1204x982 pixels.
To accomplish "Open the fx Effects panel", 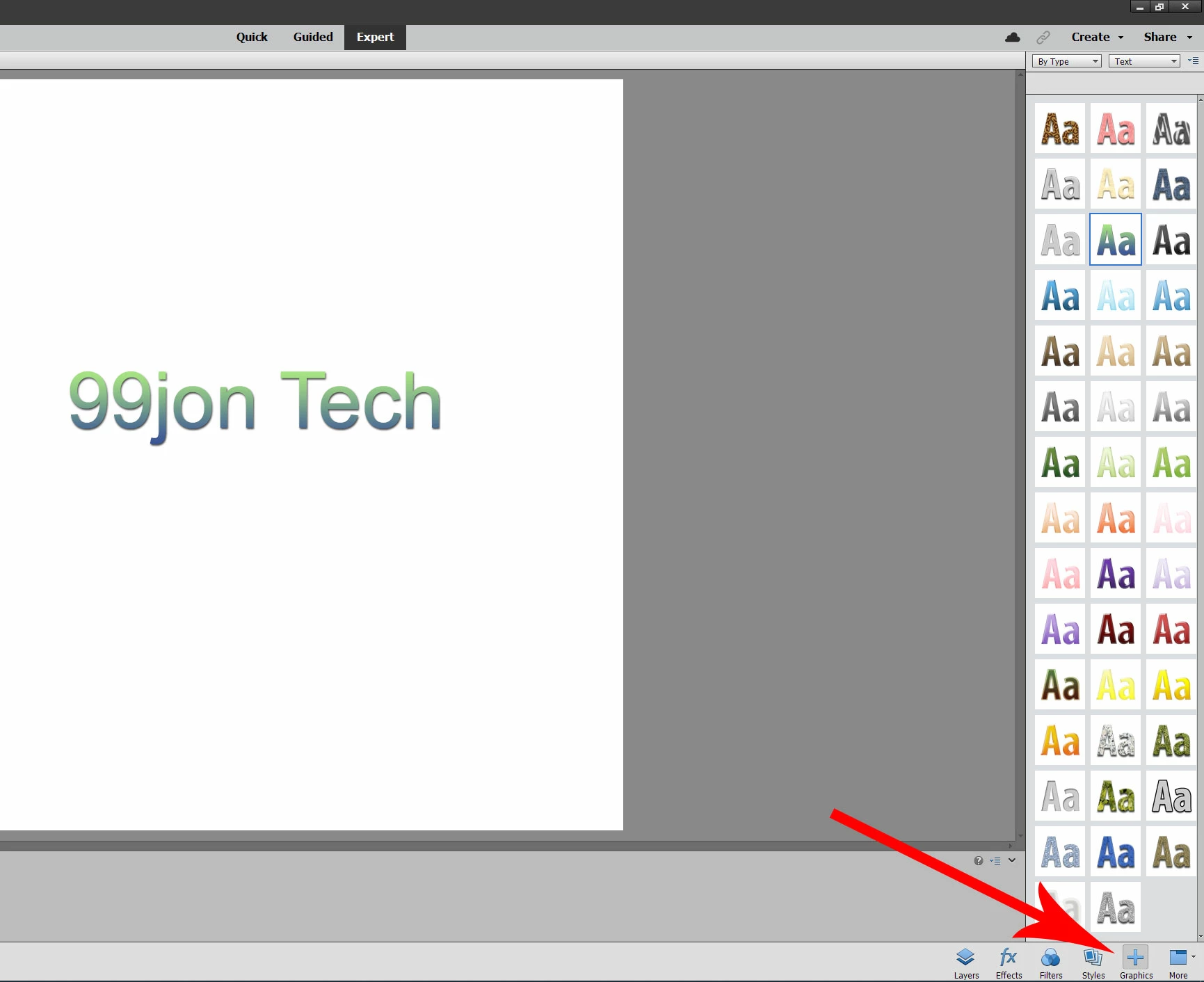I will (1009, 963).
